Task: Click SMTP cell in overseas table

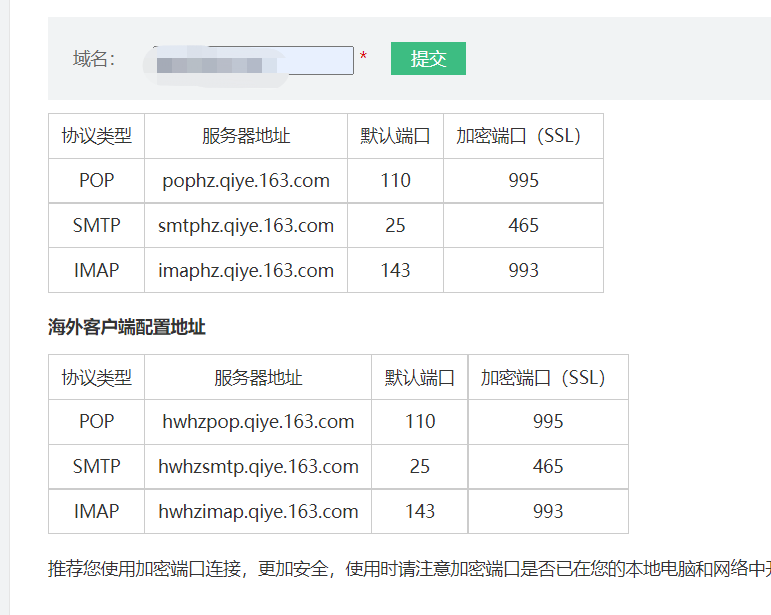Action: click(96, 466)
